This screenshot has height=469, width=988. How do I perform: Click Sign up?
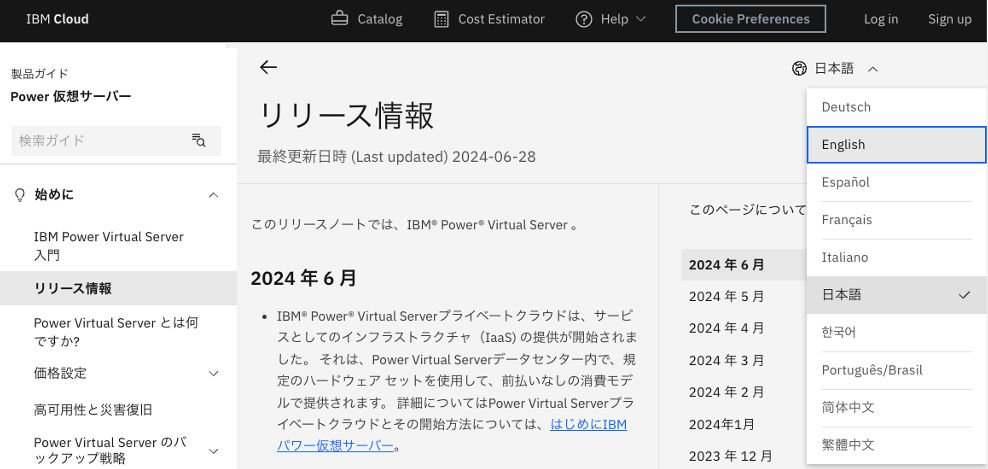tap(950, 19)
